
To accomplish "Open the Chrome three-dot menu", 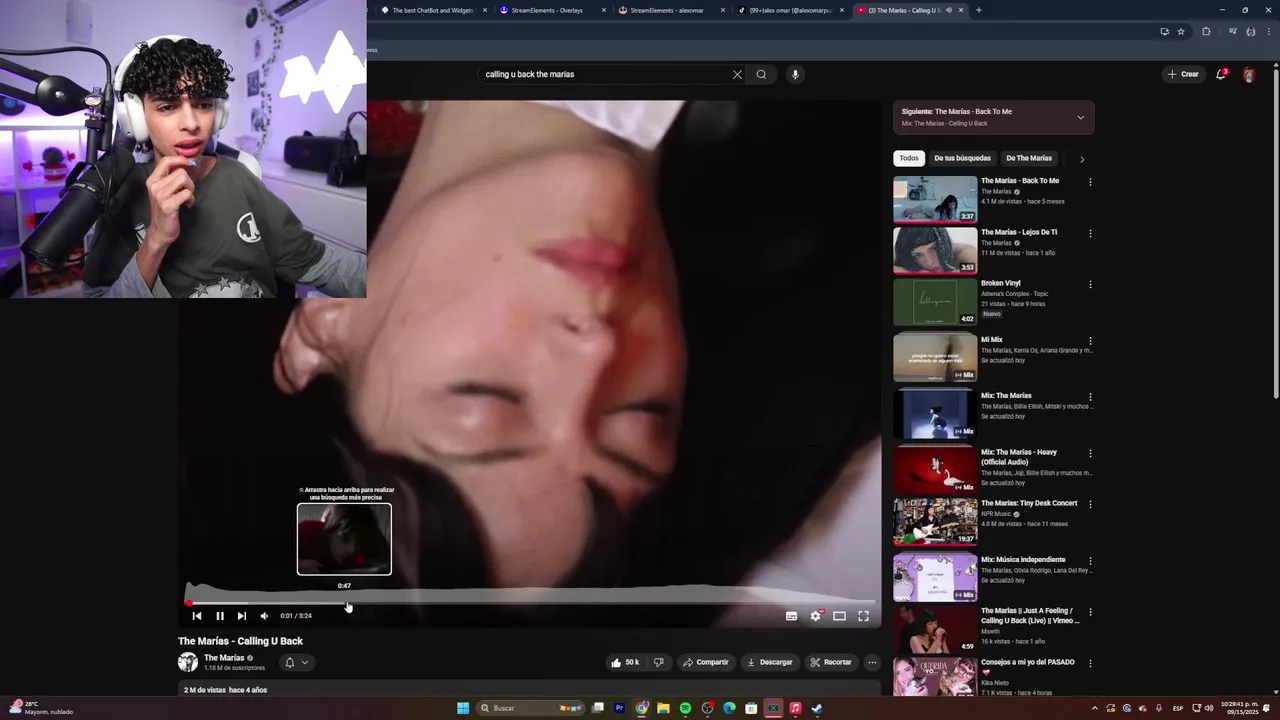I will pos(1267,31).
